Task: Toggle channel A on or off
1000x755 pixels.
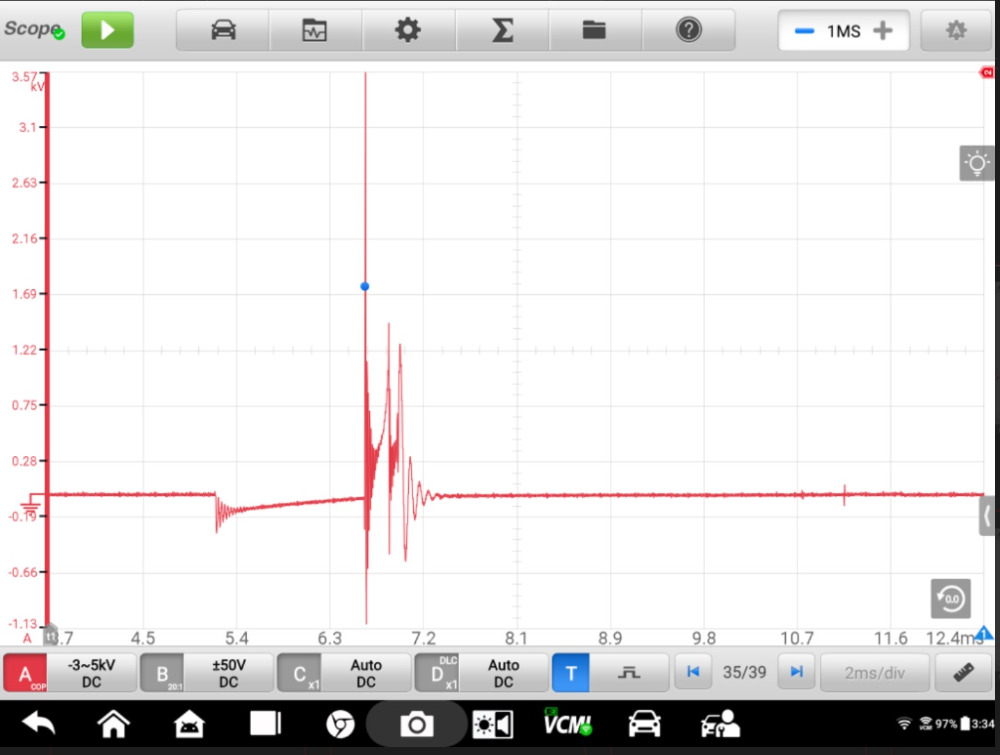Action: [x=25, y=673]
